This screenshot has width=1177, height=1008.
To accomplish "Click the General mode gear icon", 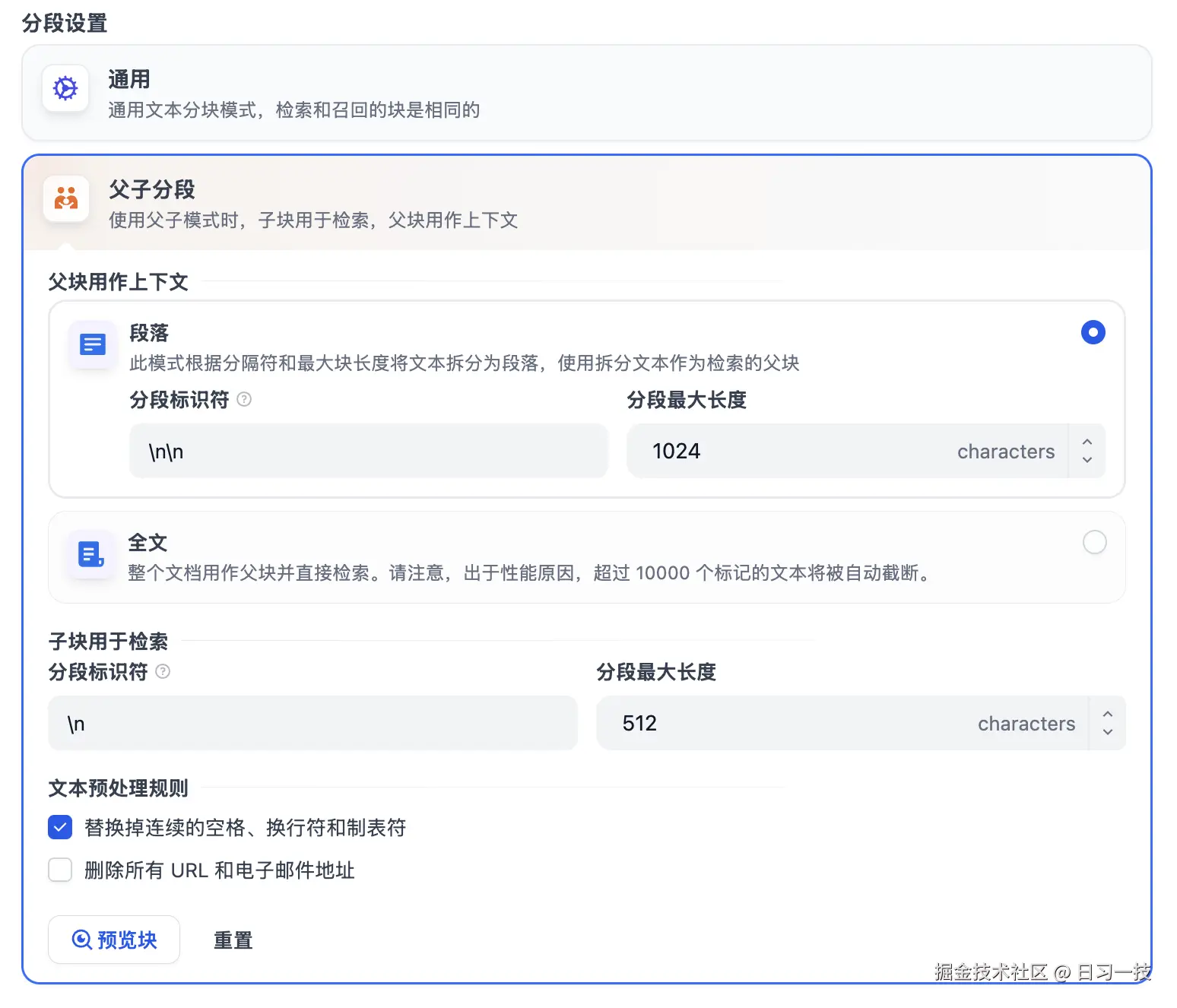I will click(x=65, y=89).
